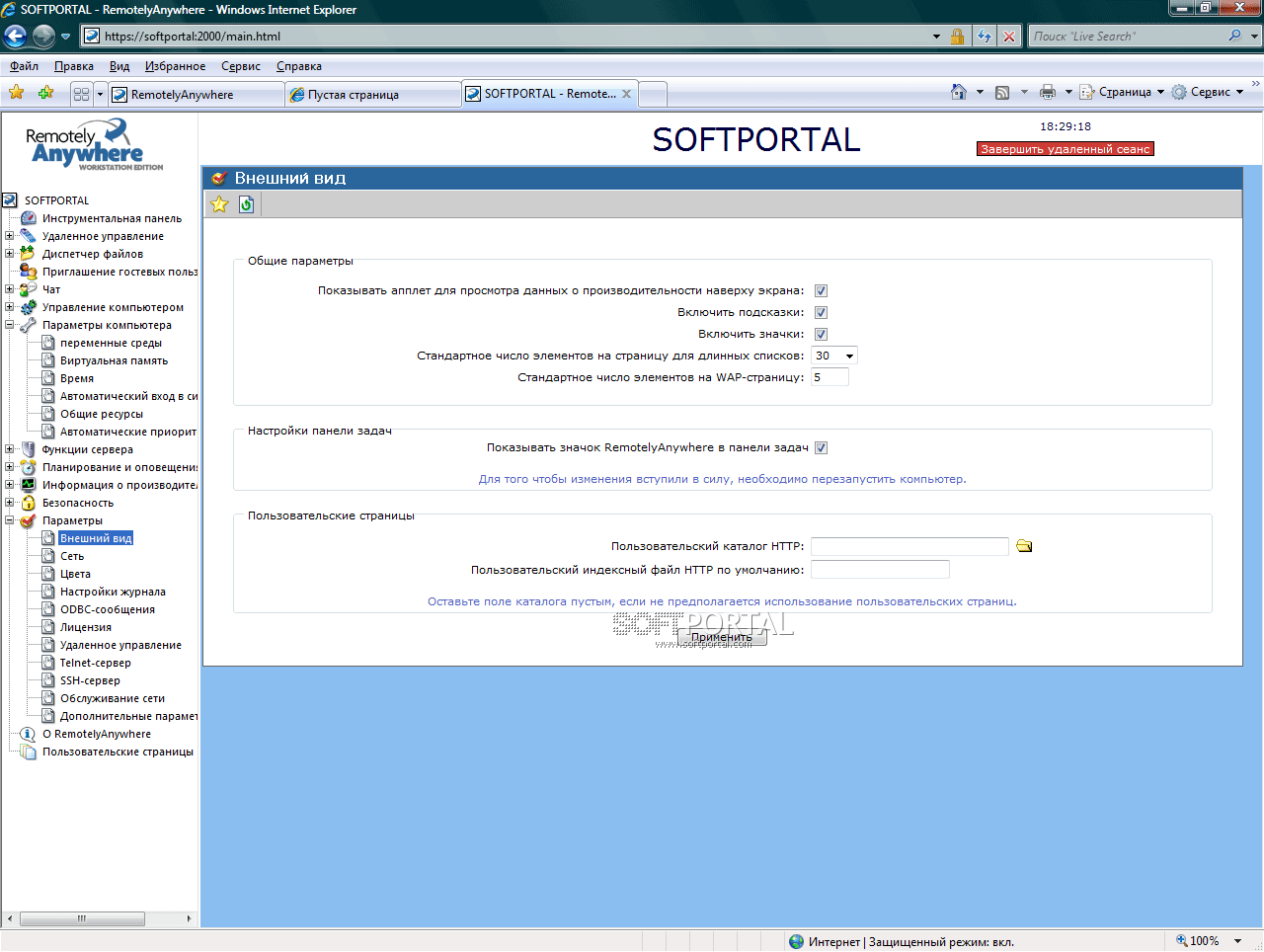1264x952 pixels.
Task: Click the Диспетчер файлов icon in the tree
Action: point(28,254)
